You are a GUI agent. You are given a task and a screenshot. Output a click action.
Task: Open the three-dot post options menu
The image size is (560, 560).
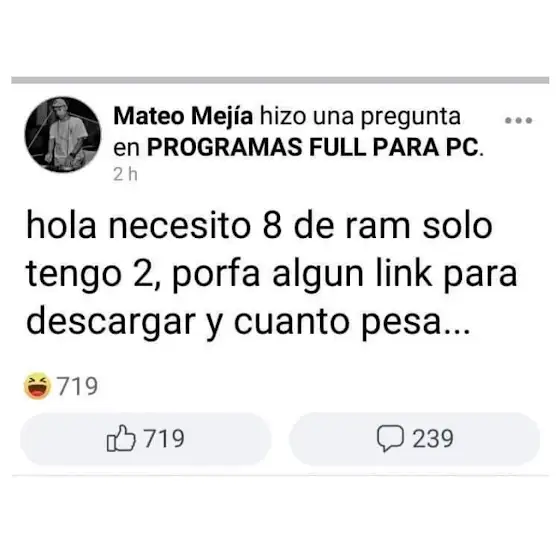pyautogui.click(x=519, y=120)
